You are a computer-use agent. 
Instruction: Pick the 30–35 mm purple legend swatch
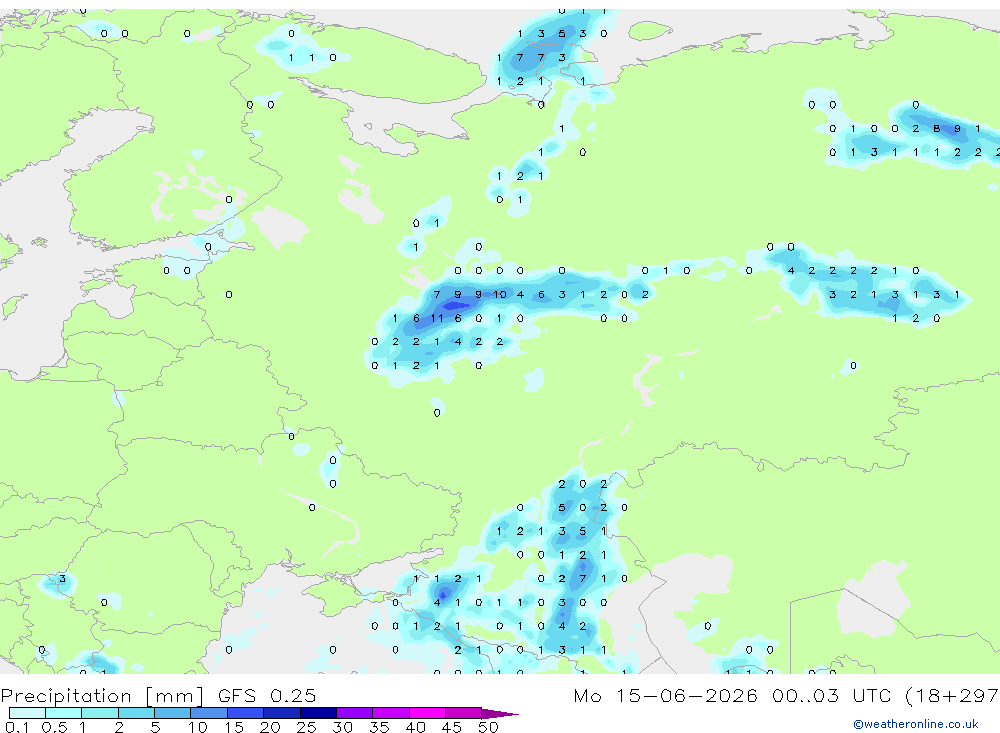tap(354, 713)
